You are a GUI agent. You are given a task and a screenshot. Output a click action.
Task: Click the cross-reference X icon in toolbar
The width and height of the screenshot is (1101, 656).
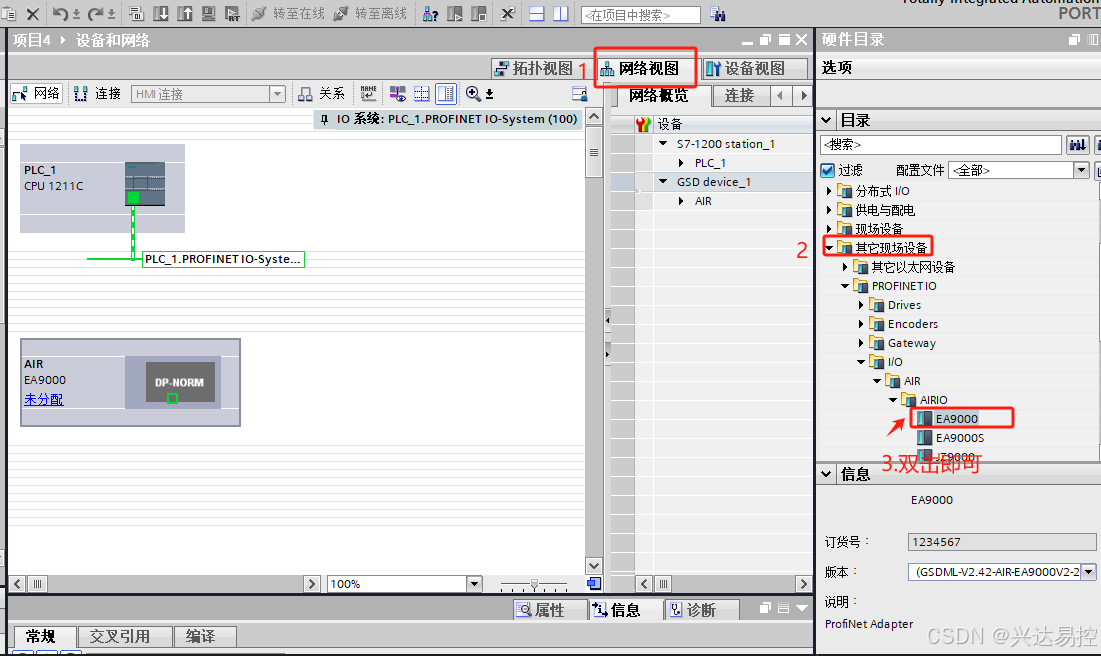pyautogui.click(x=508, y=13)
